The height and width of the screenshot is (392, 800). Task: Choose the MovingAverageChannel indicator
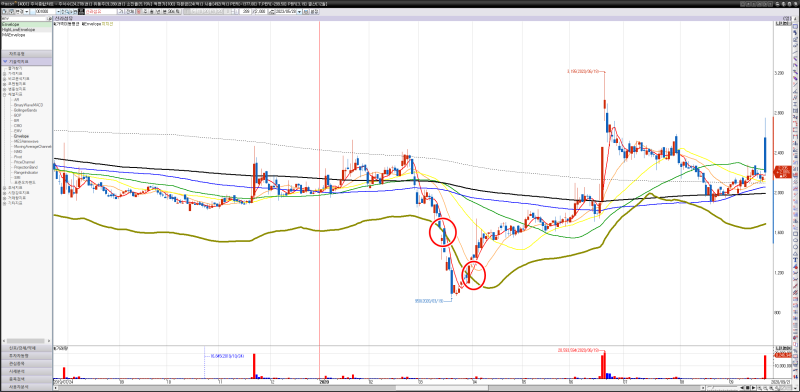tap(33, 146)
